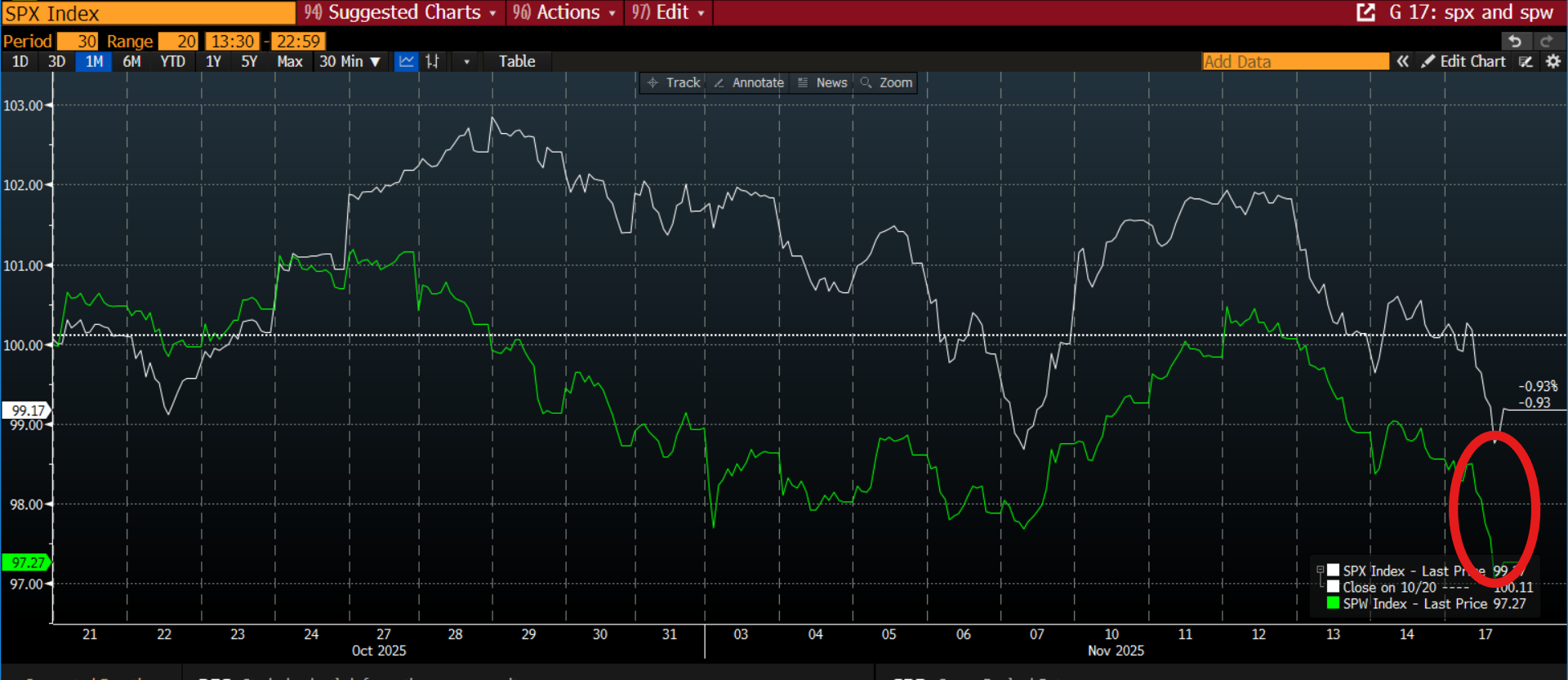Open the 30 Min interval dropdown
This screenshot has width=1568, height=680.
pyautogui.click(x=350, y=61)
